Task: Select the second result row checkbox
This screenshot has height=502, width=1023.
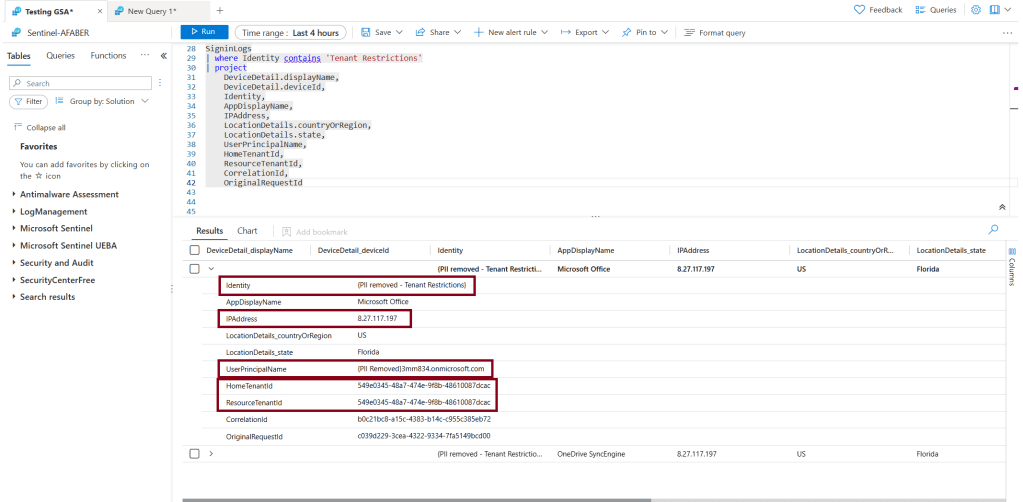Action: coord(195,454)
